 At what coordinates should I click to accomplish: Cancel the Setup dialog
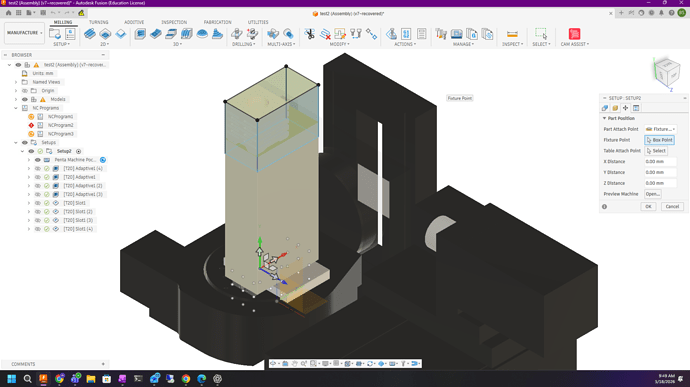coord(672,206)
